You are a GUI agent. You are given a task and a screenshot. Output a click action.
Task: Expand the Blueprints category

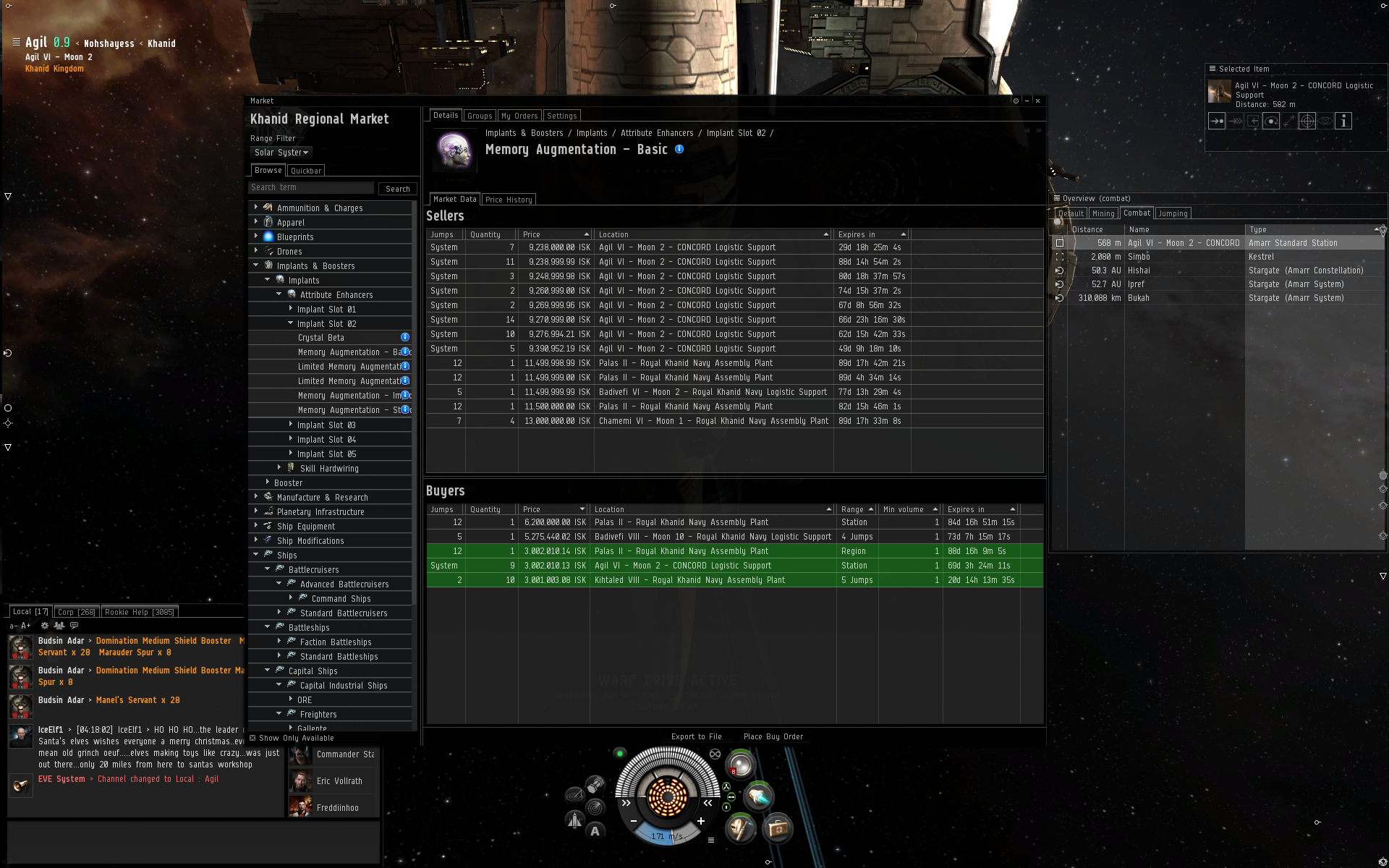click(x=255, y=236)
